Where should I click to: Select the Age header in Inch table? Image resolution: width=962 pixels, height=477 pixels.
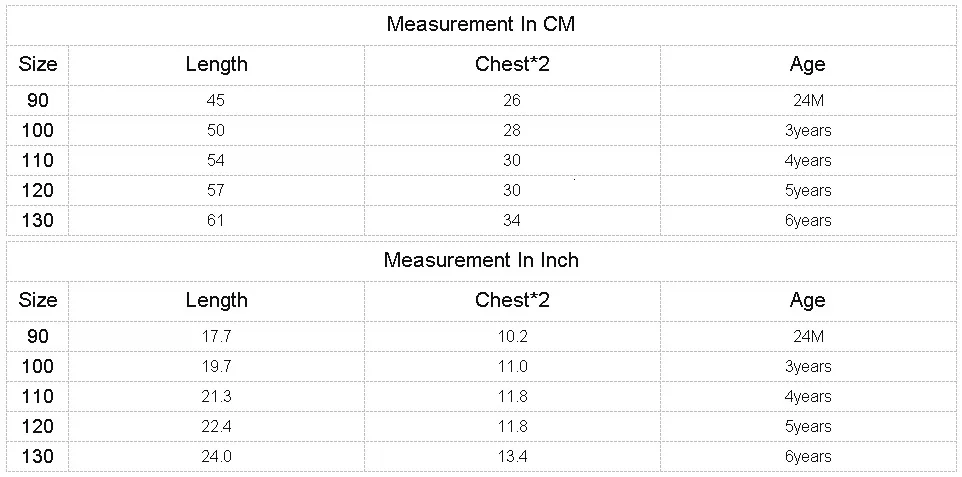pos(807,300)
